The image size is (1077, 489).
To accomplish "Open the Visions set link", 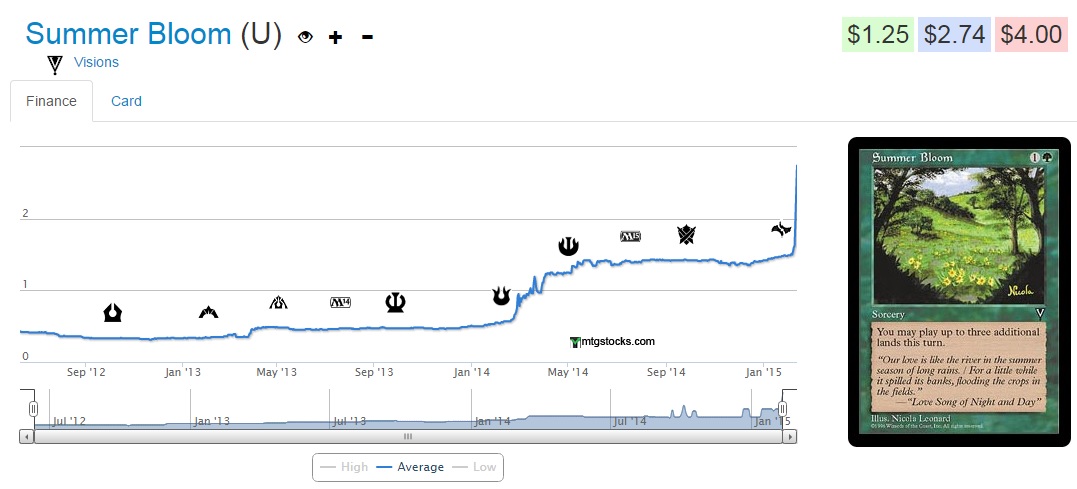I will 96,62.
